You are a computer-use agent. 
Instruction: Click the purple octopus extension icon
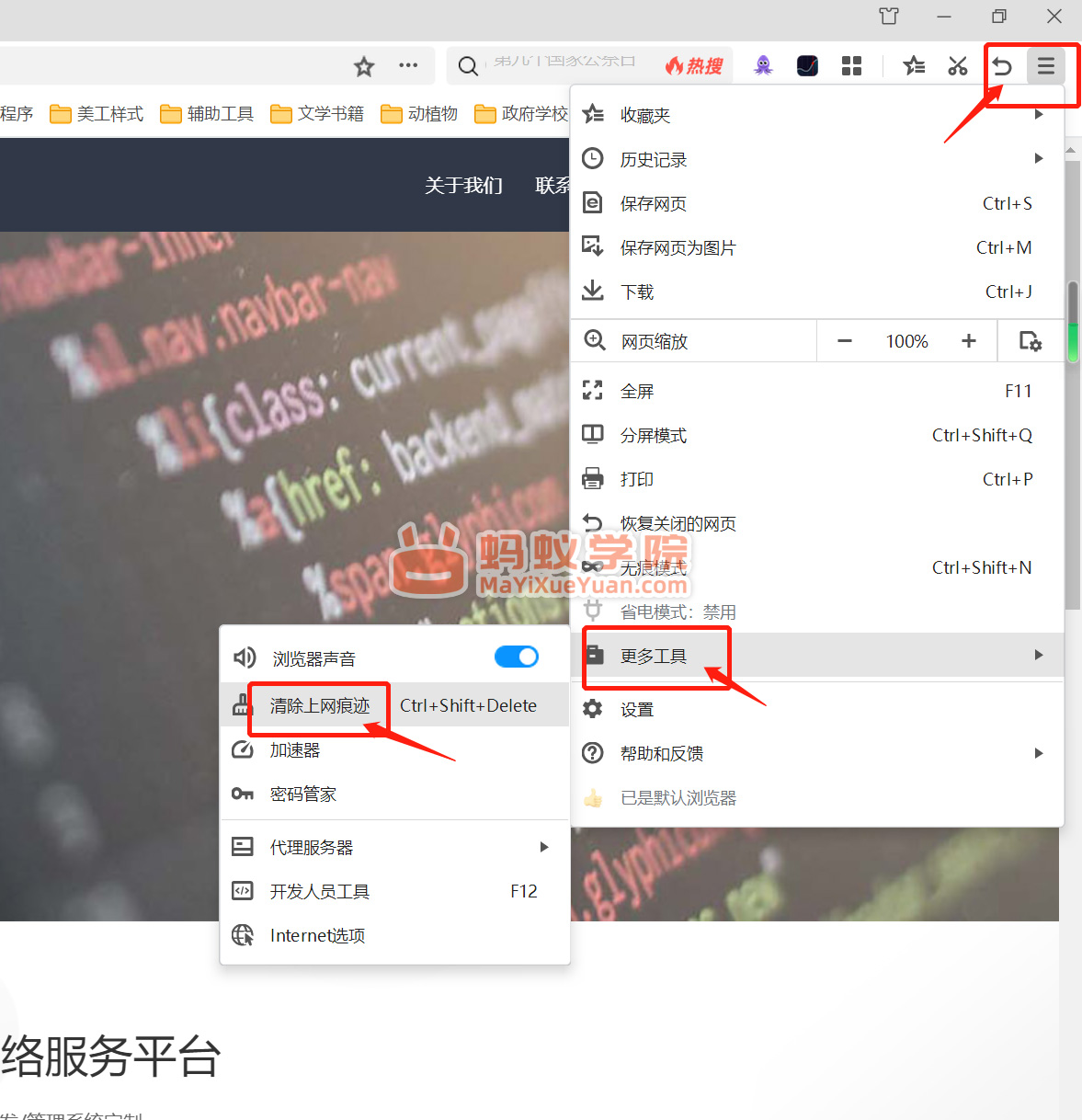click(x=763, y=65)
